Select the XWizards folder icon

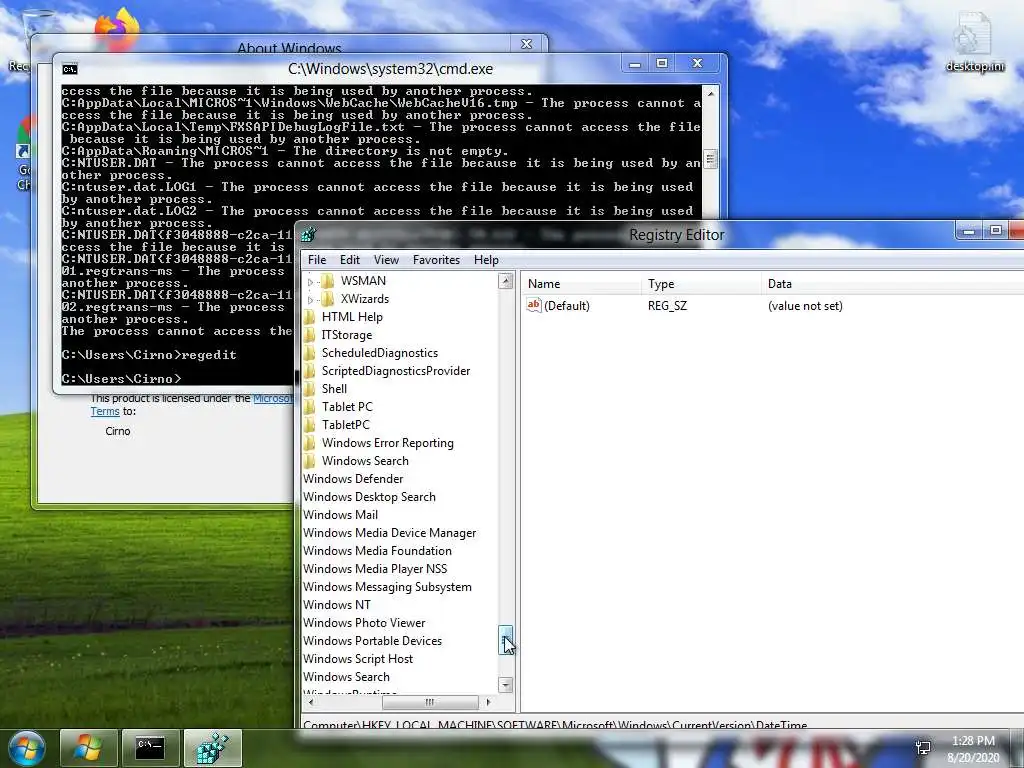(327, 299)
